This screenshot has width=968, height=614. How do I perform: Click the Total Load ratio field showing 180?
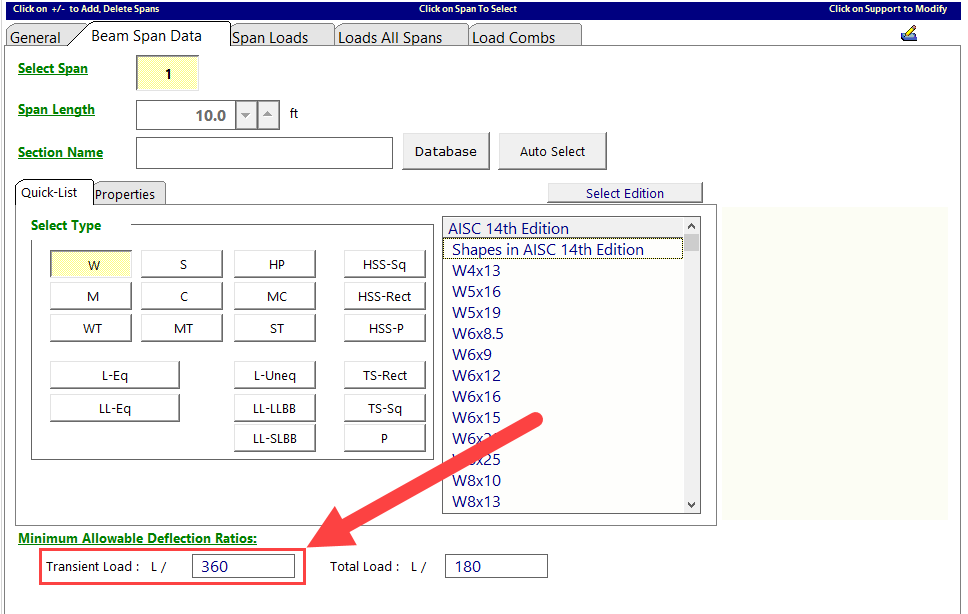(x=496, y=566)
